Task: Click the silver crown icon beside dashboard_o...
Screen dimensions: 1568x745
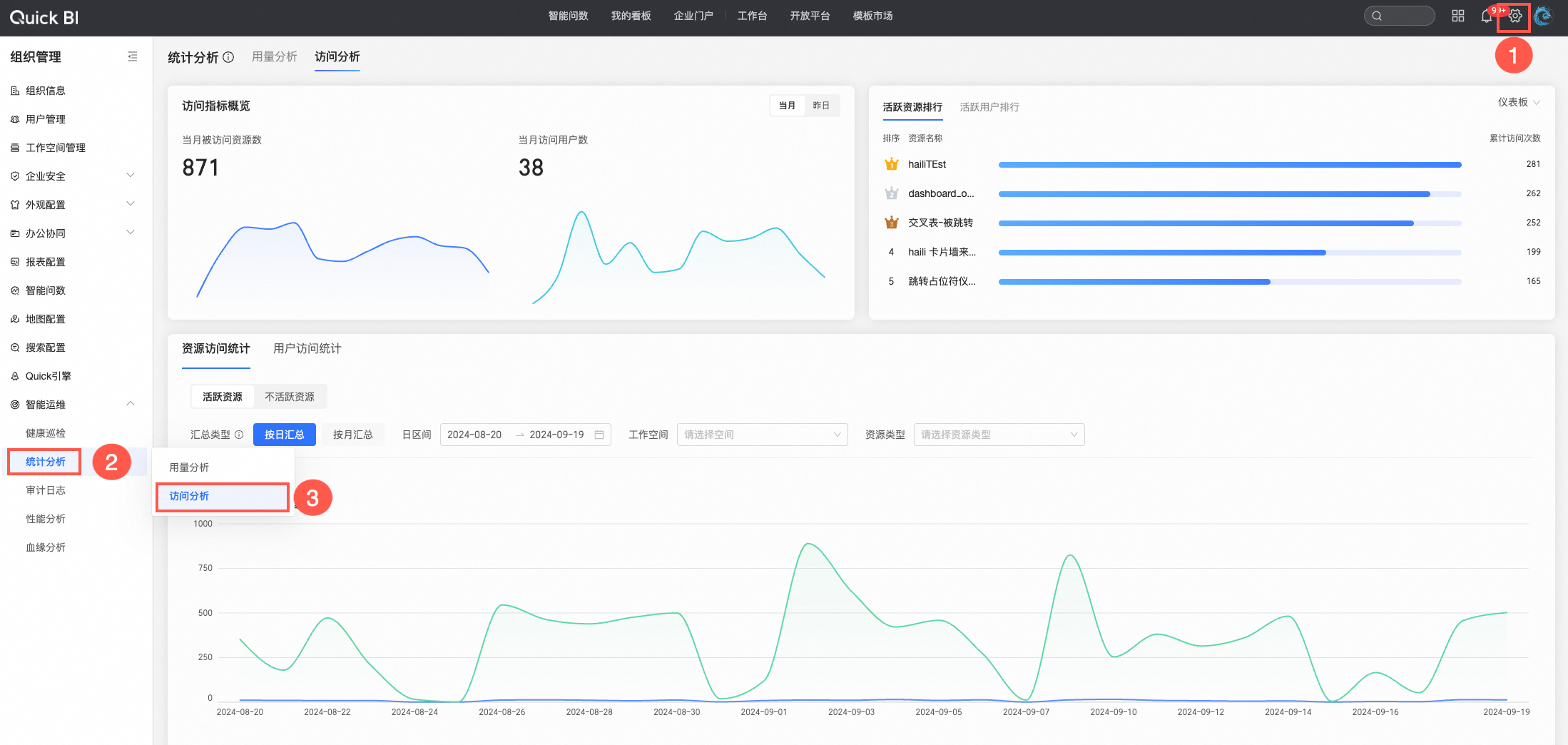Action: 891,193
